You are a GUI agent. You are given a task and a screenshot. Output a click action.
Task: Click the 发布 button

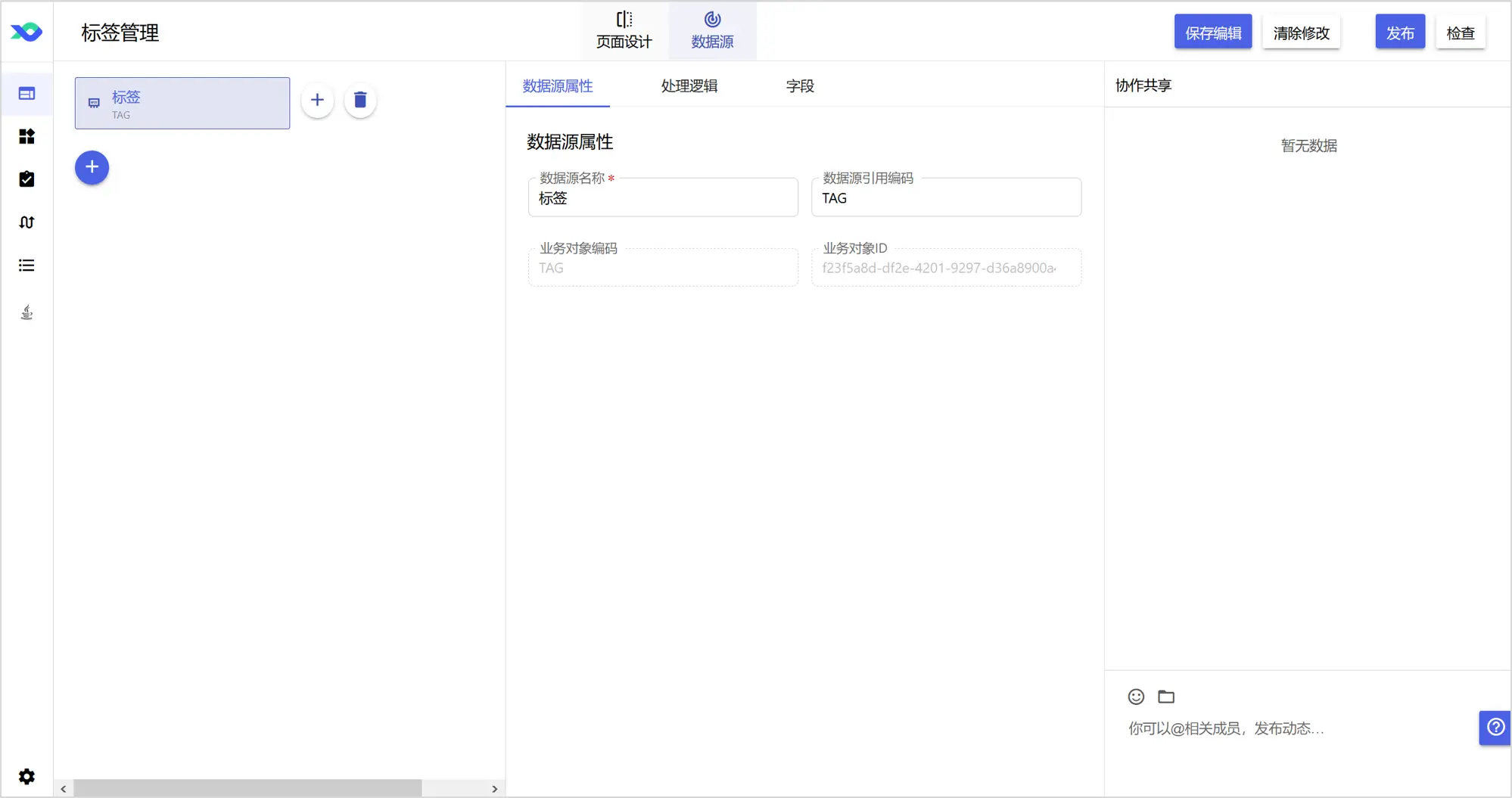click(x=1400, y=33)
